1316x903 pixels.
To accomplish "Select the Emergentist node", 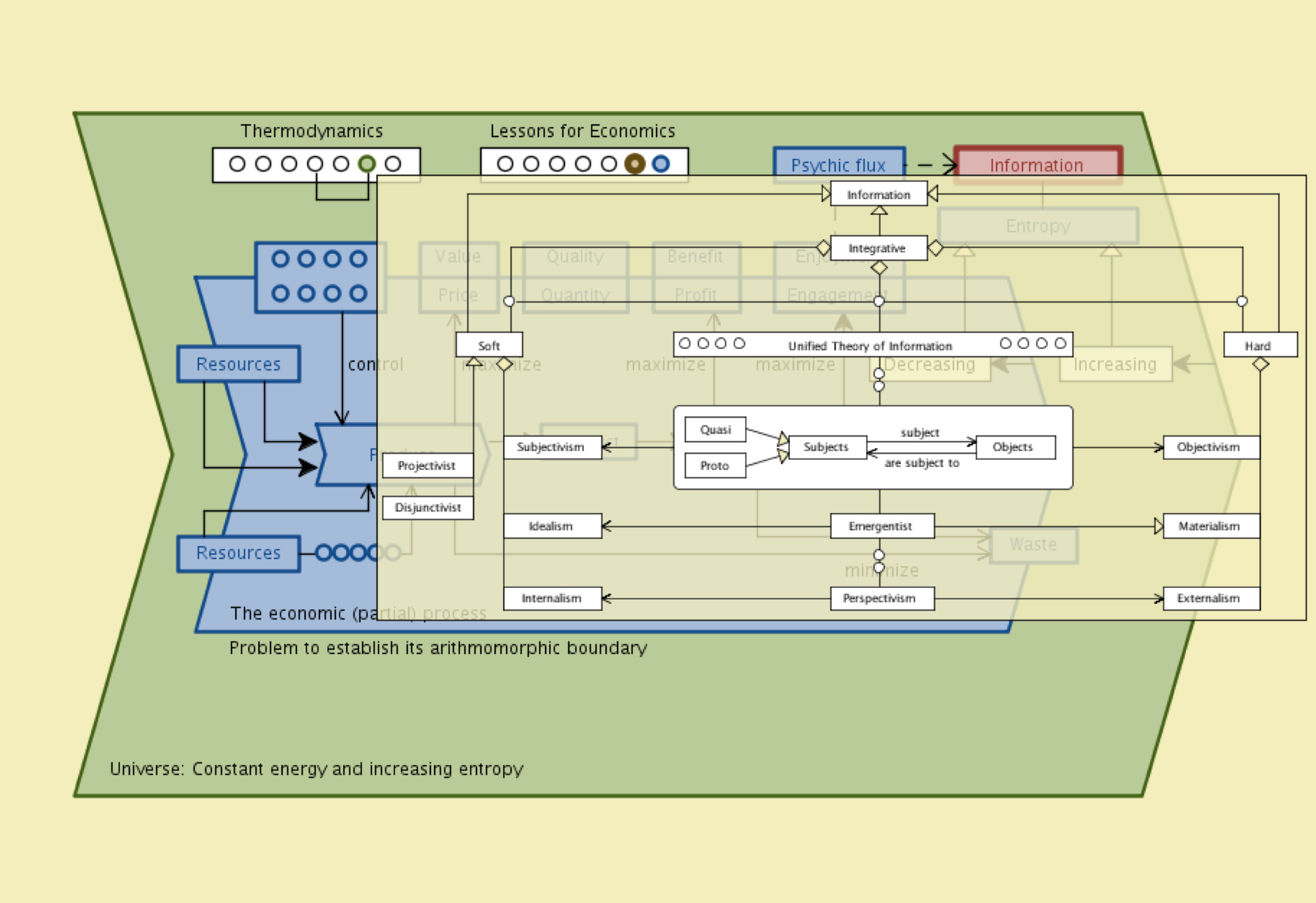I will click(x=882, y=526).
